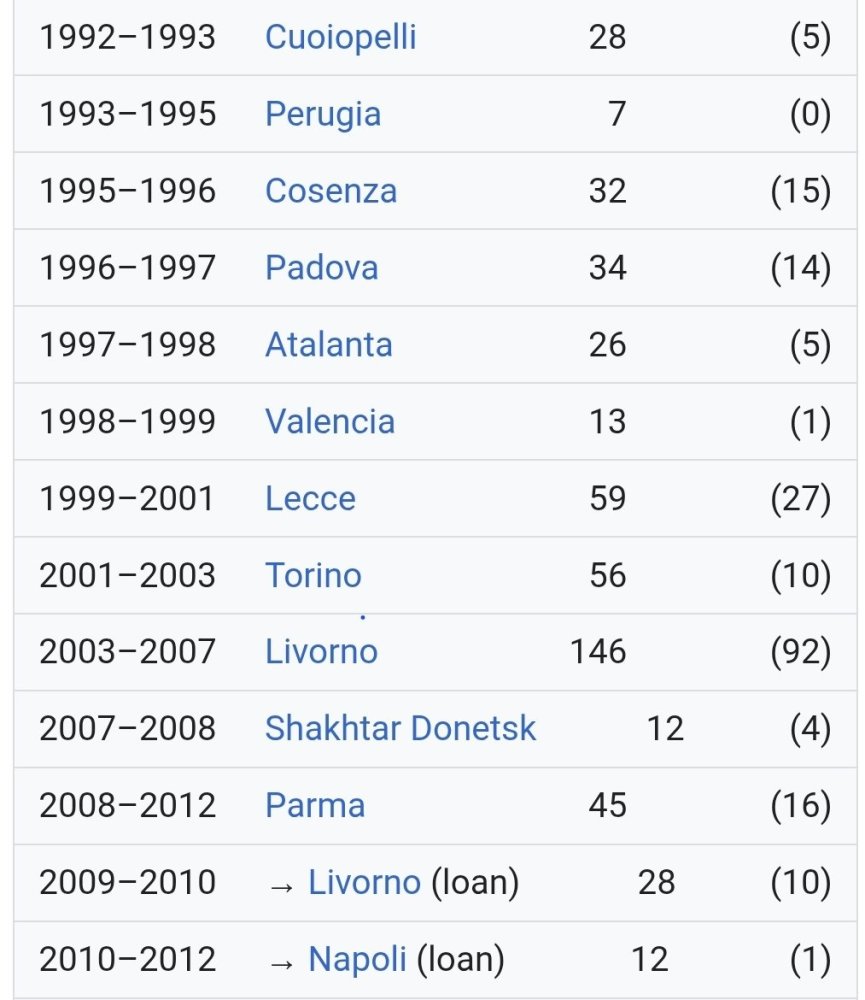Viewport: 865px width, 1000px height.
Task: Click the Padova link
Action: point(322,267)
